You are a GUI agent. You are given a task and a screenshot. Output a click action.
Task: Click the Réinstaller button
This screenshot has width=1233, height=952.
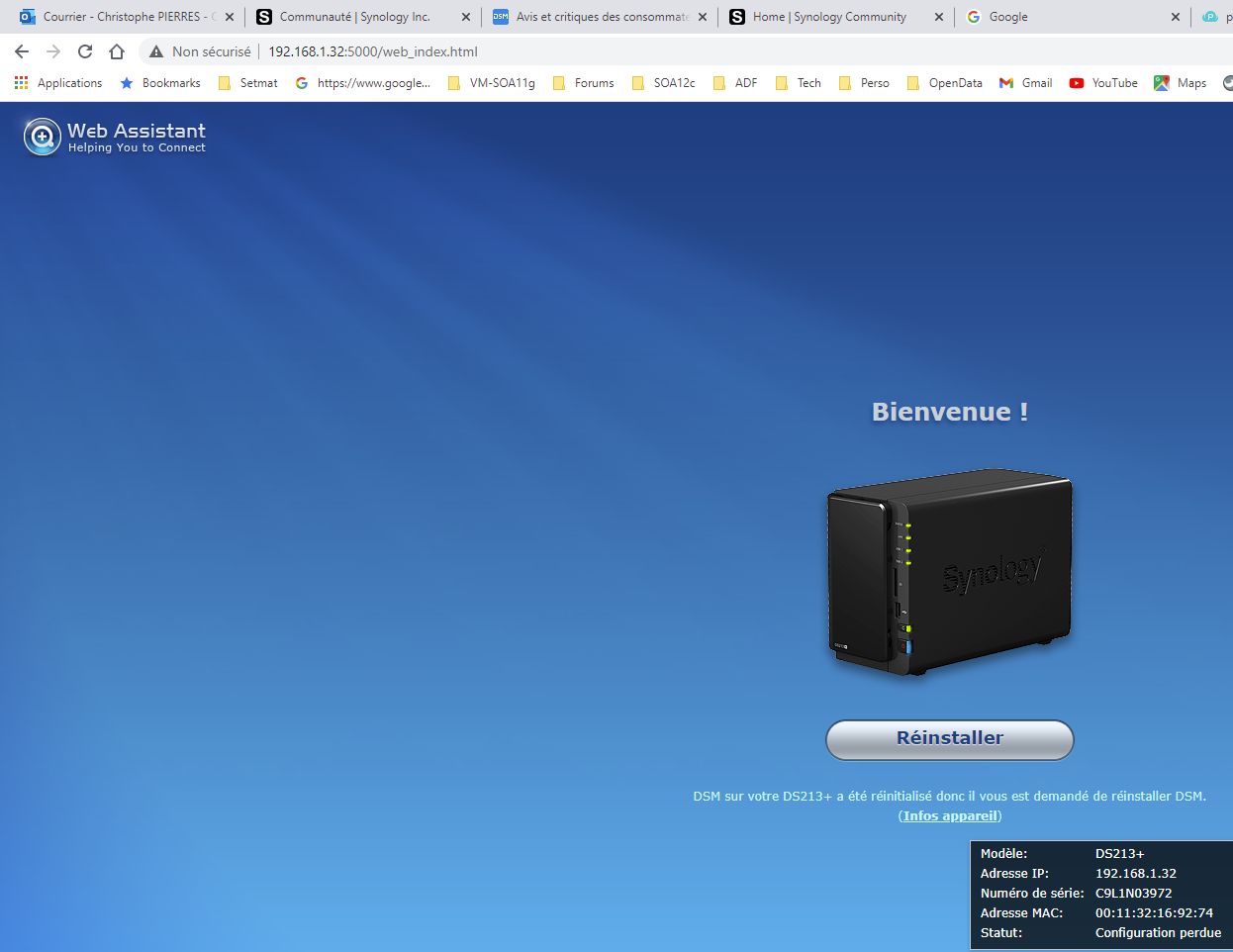click(x=950, y=739)
